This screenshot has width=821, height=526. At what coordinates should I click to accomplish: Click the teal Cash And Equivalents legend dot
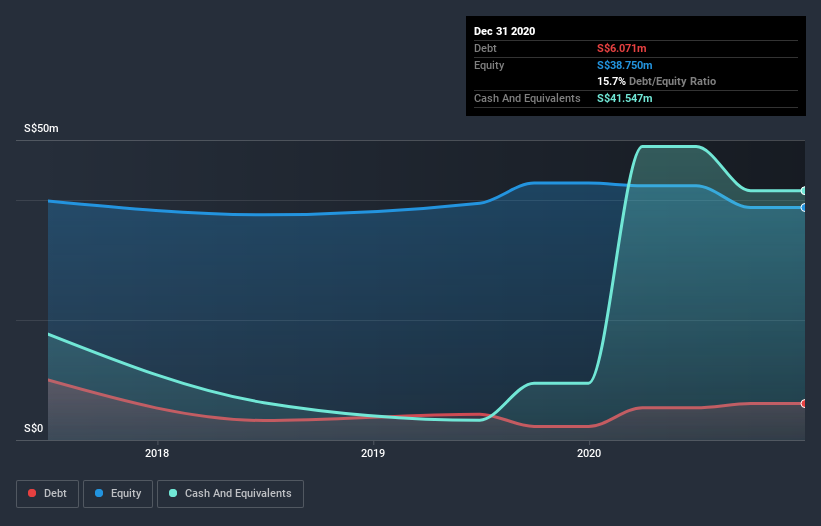click(x=173, y=493)
